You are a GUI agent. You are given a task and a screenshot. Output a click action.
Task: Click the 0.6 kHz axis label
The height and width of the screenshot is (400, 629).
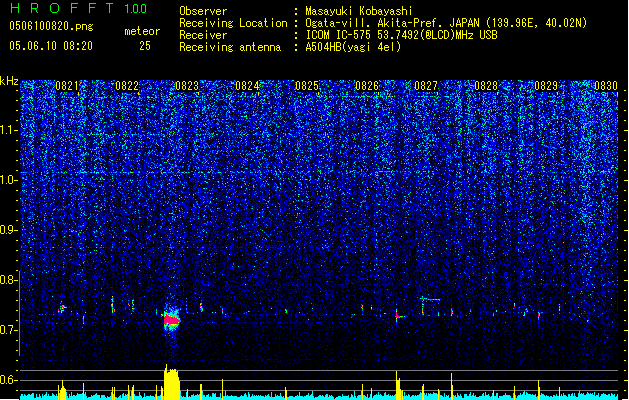pyautogui.click(x=9, y=380)
